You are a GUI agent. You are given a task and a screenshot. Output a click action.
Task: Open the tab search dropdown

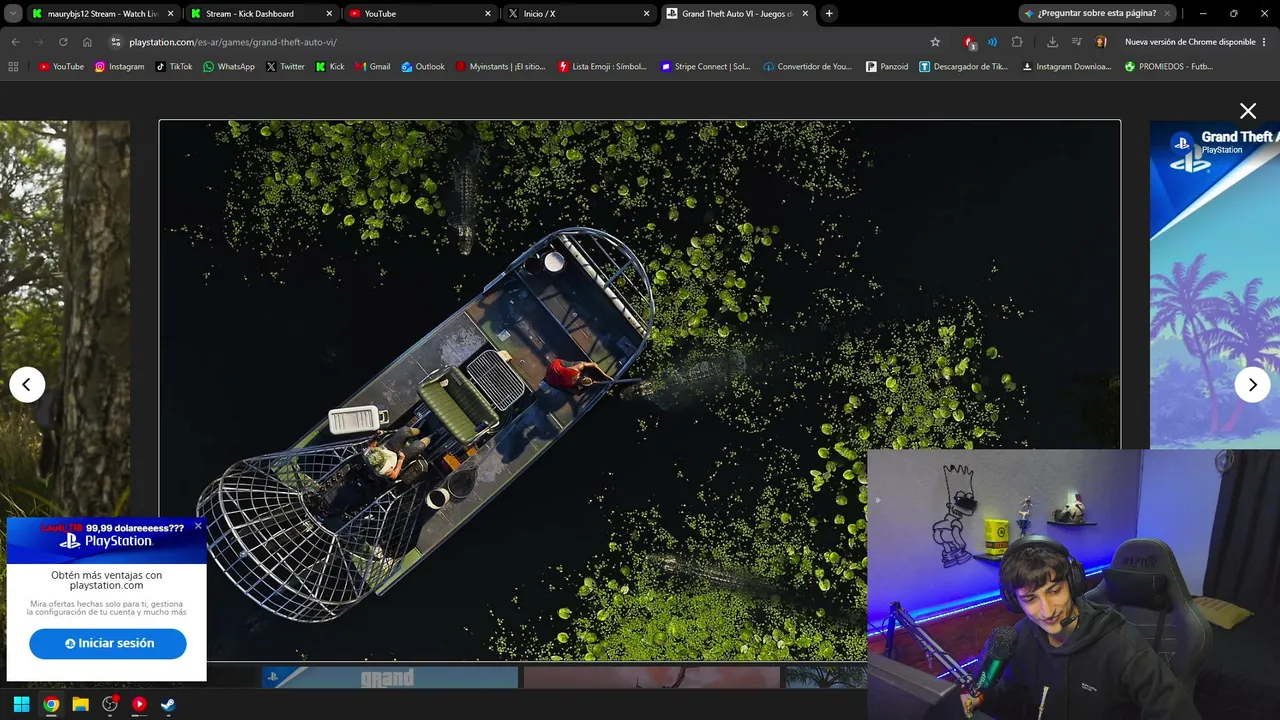(x=13, y=14)
